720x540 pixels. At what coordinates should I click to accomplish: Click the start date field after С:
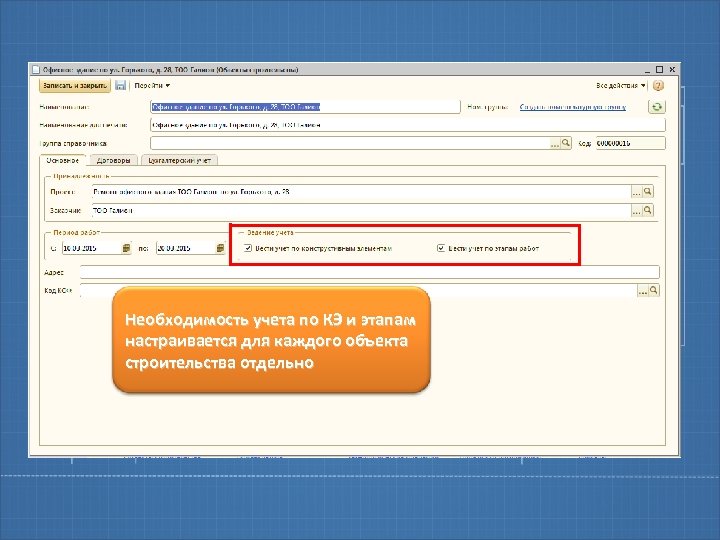point(92,248)
